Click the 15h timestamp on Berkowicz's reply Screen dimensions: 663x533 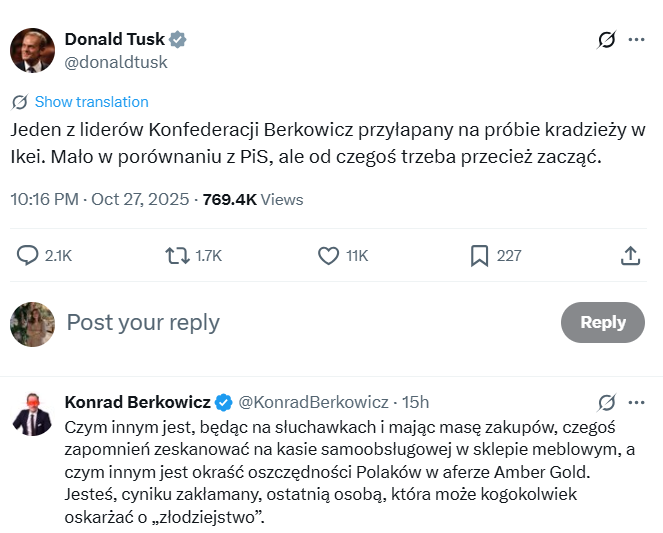click(x=415, y=402)
